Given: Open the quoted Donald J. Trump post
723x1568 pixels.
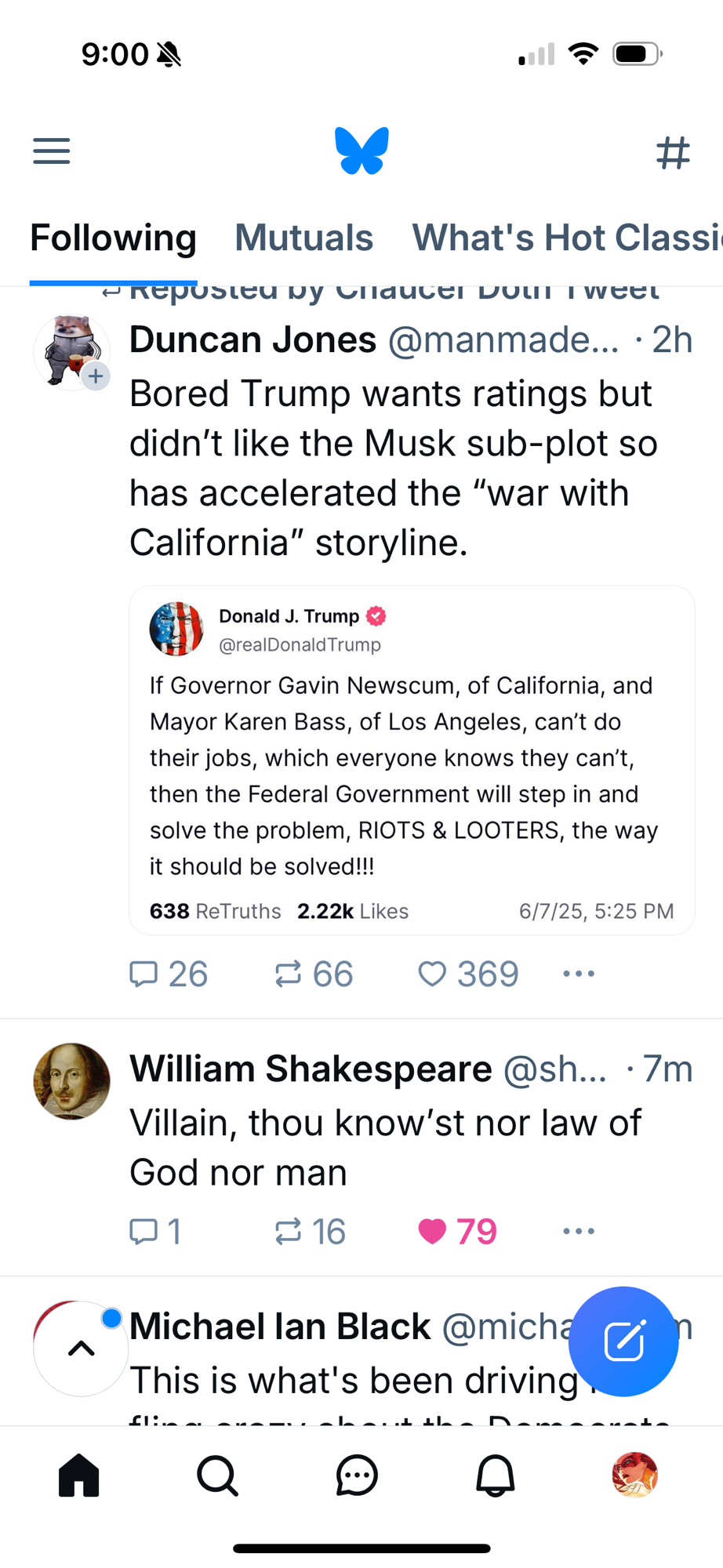Looking at the screenshot, I should point(412,760).
